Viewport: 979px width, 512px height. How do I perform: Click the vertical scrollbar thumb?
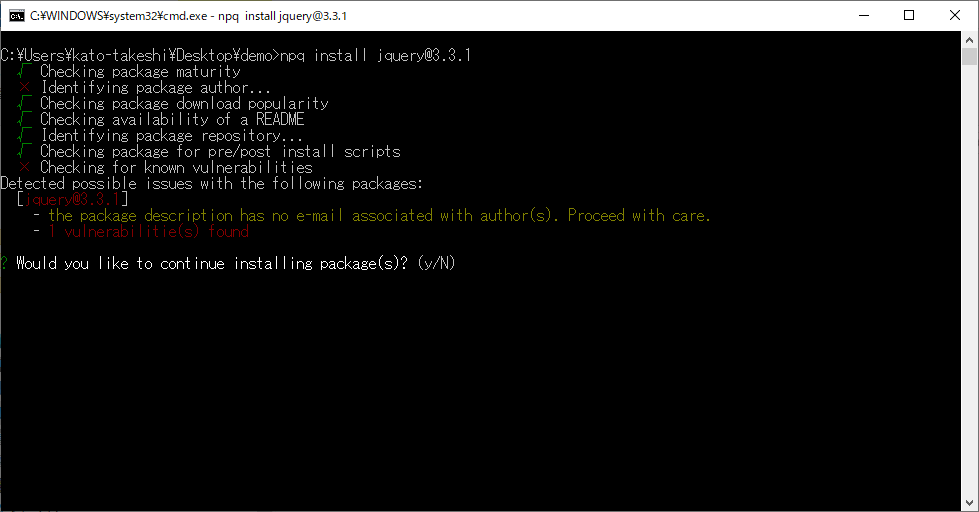969,56
